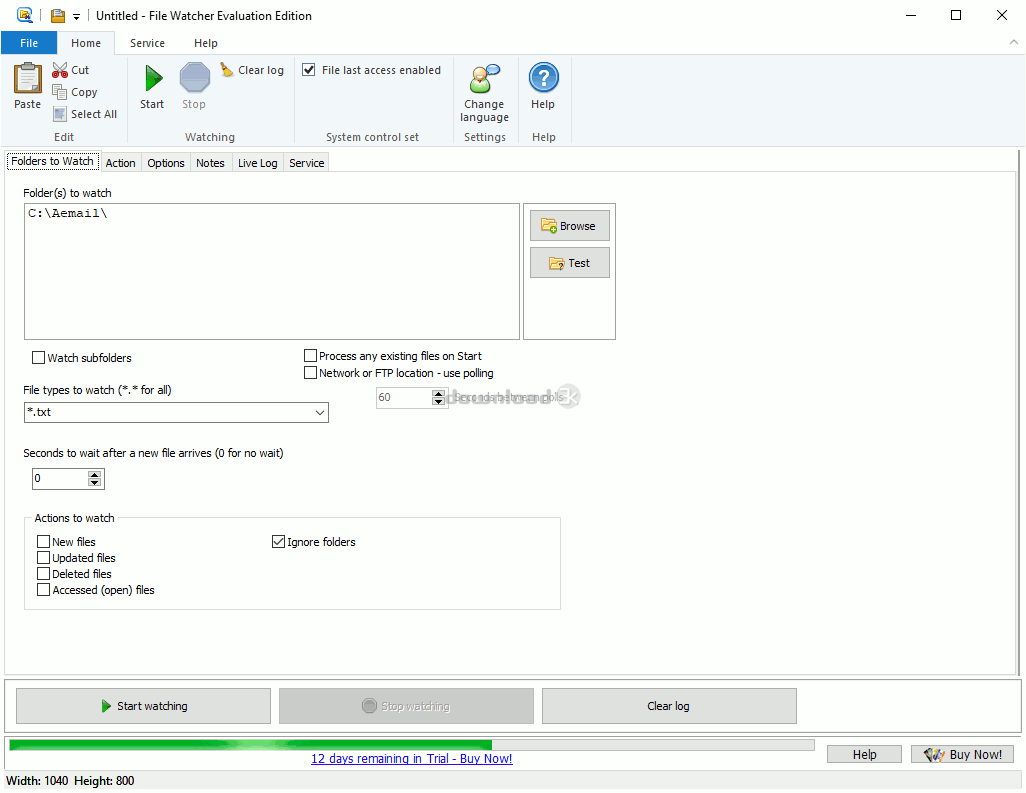This screenshot has height=793, width=1026.
Task: Uncheck Ignore folders
Action: tap(279, 542)
